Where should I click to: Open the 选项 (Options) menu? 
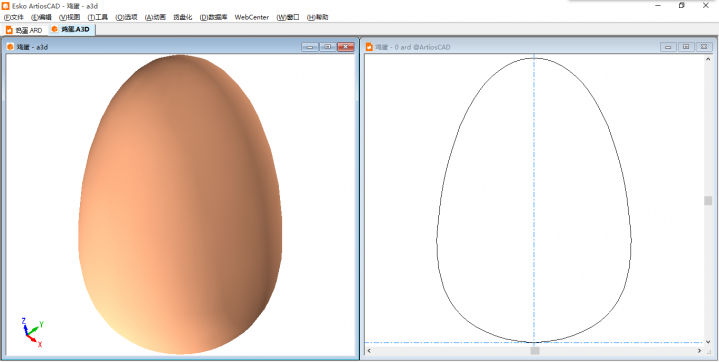point(127,17)
